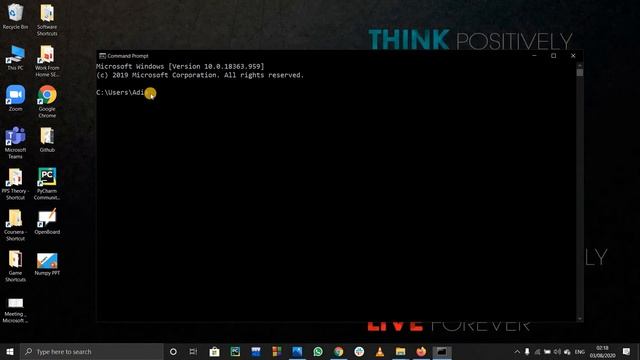Open the Numpy PPT file icon
Screen dimensions: 640x360
[47, 264]
